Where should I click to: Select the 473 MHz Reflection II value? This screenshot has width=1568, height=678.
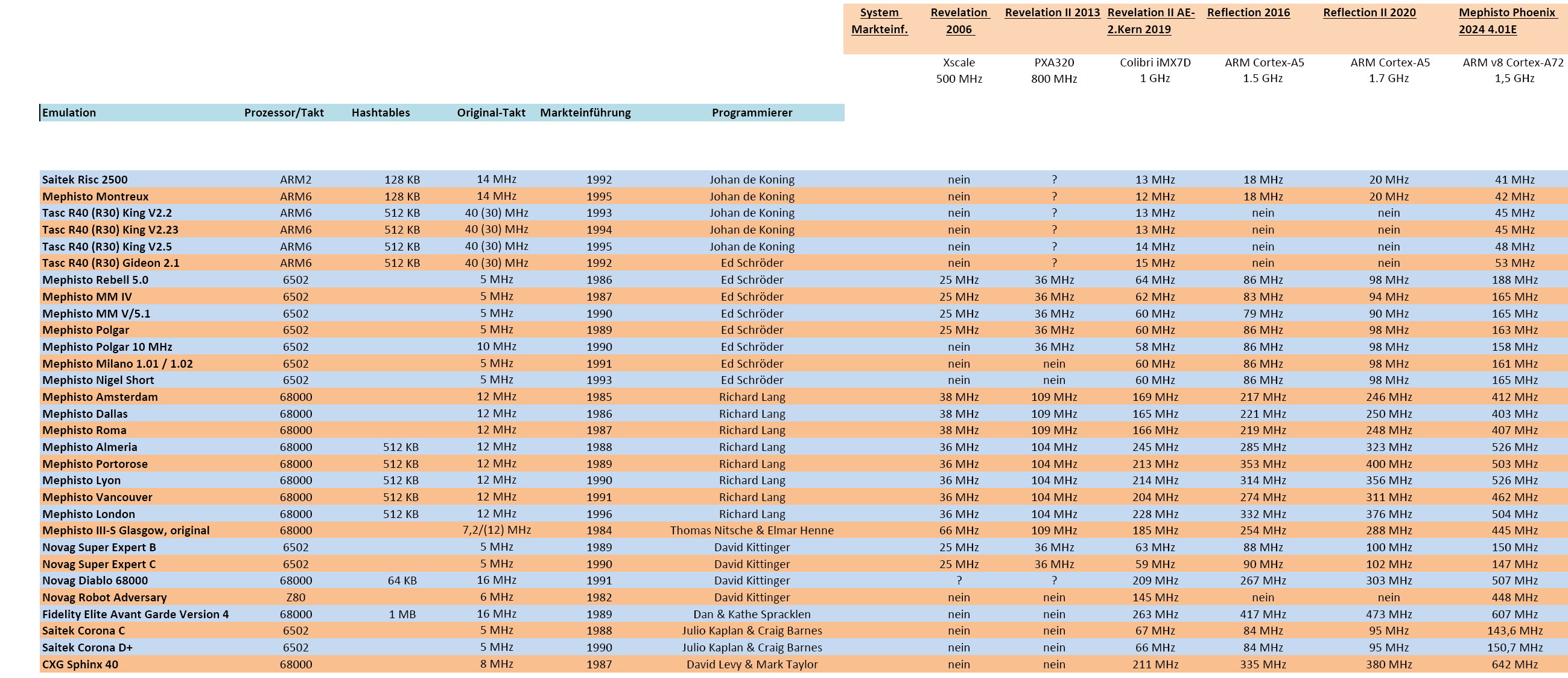pos(1388,615)
